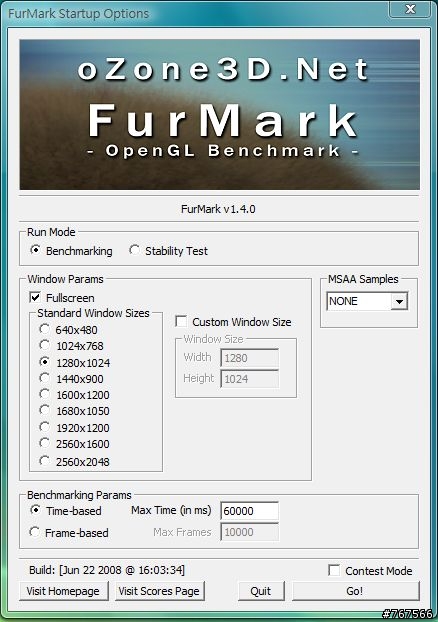Start the benchmark with Go!
Viewport: 438px width, 622px height.
point(355,591)
